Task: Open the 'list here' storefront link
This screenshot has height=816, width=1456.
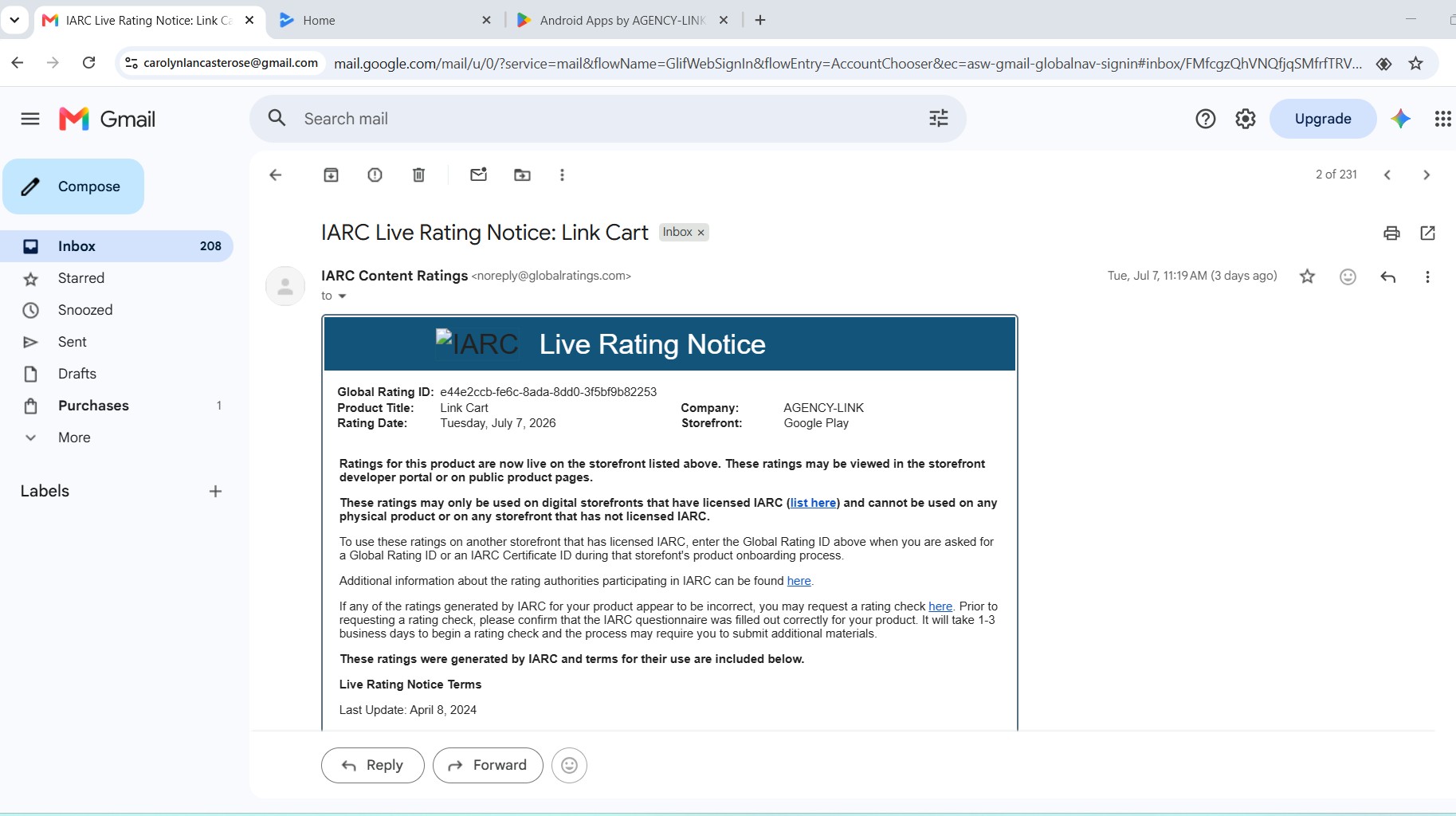Action: point(813,503)
